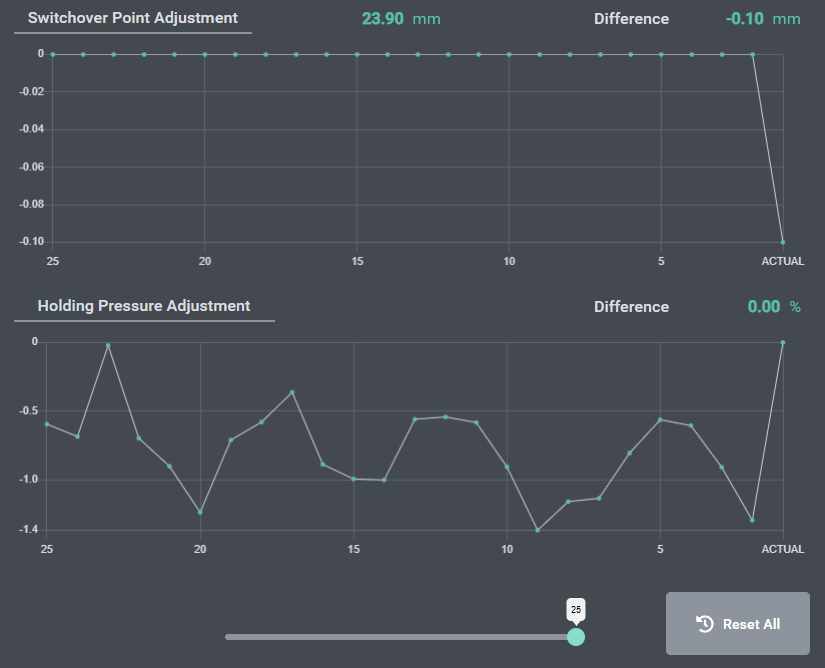Select the Switchover Point Adjustment heading

(133, 18)
